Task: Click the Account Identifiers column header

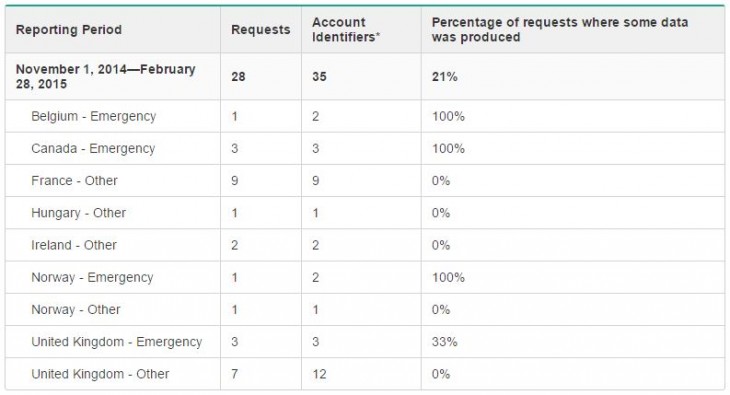Action: (346, 30)
